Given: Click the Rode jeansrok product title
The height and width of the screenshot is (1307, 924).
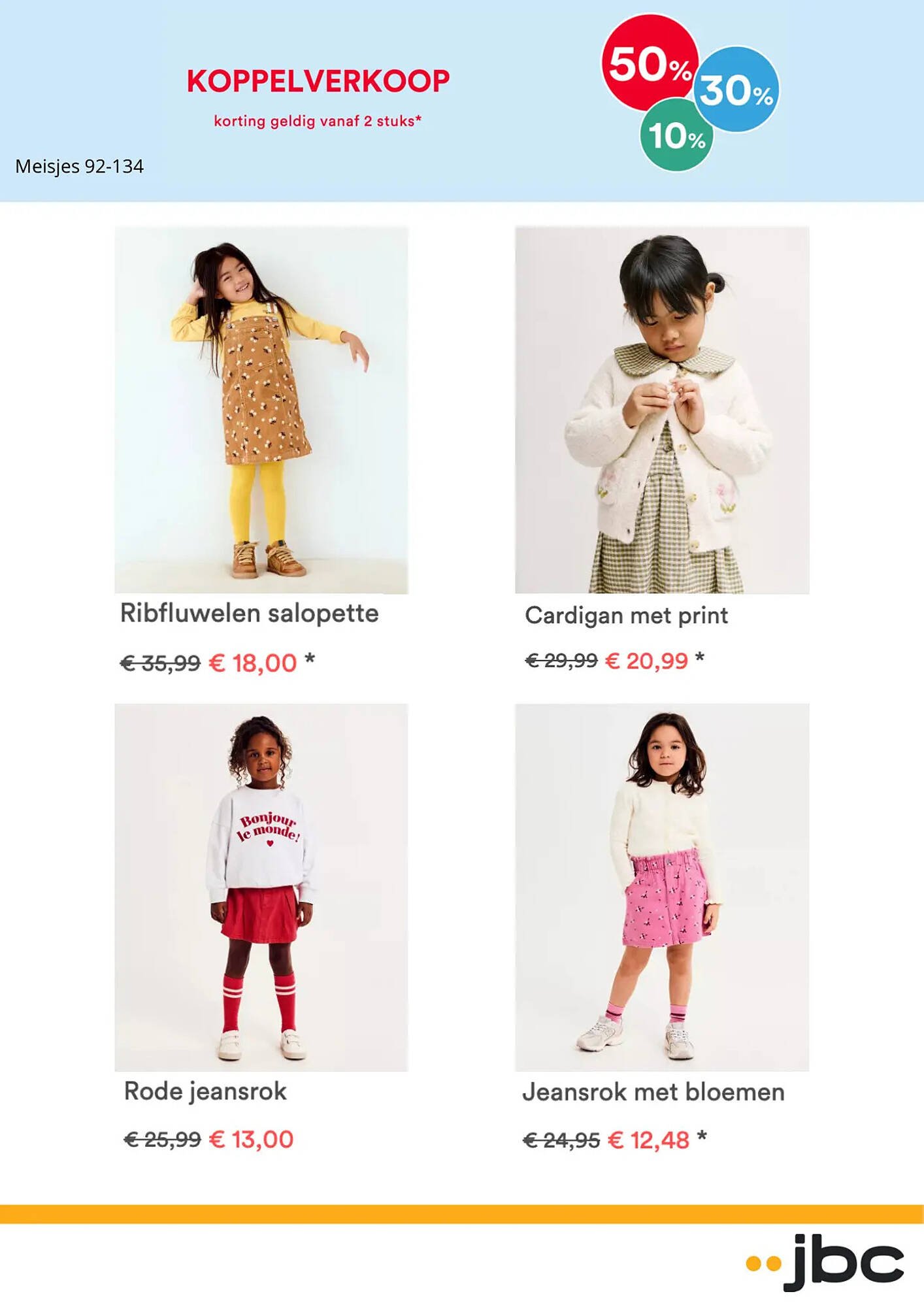Looking at the screenshot, I should tap(205, 1091).
